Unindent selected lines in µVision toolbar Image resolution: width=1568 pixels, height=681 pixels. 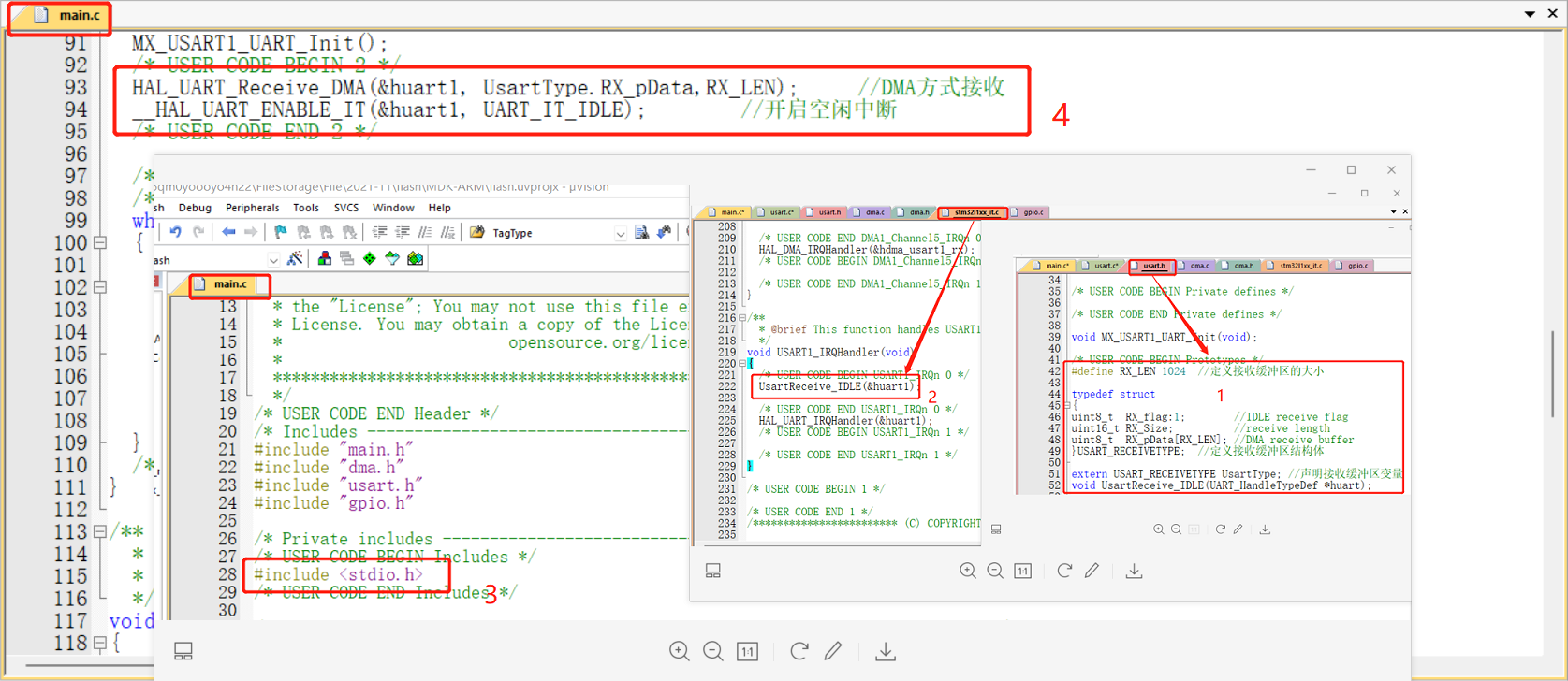pyautogui.click(x=403, y=232)
